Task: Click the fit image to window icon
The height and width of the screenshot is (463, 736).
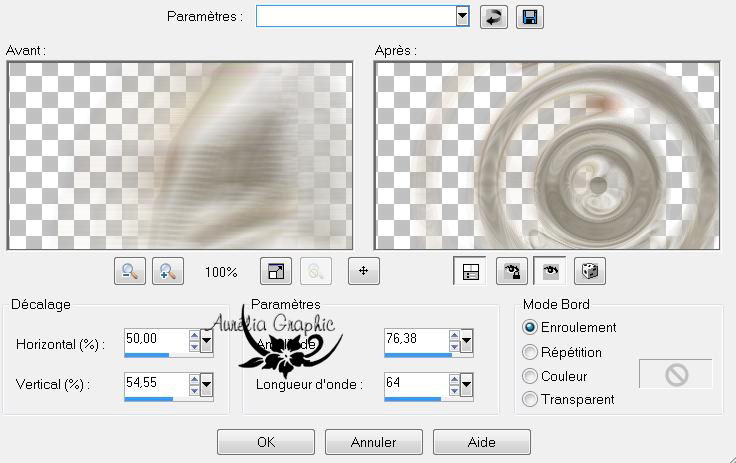Action: click(x=275, y=271)
